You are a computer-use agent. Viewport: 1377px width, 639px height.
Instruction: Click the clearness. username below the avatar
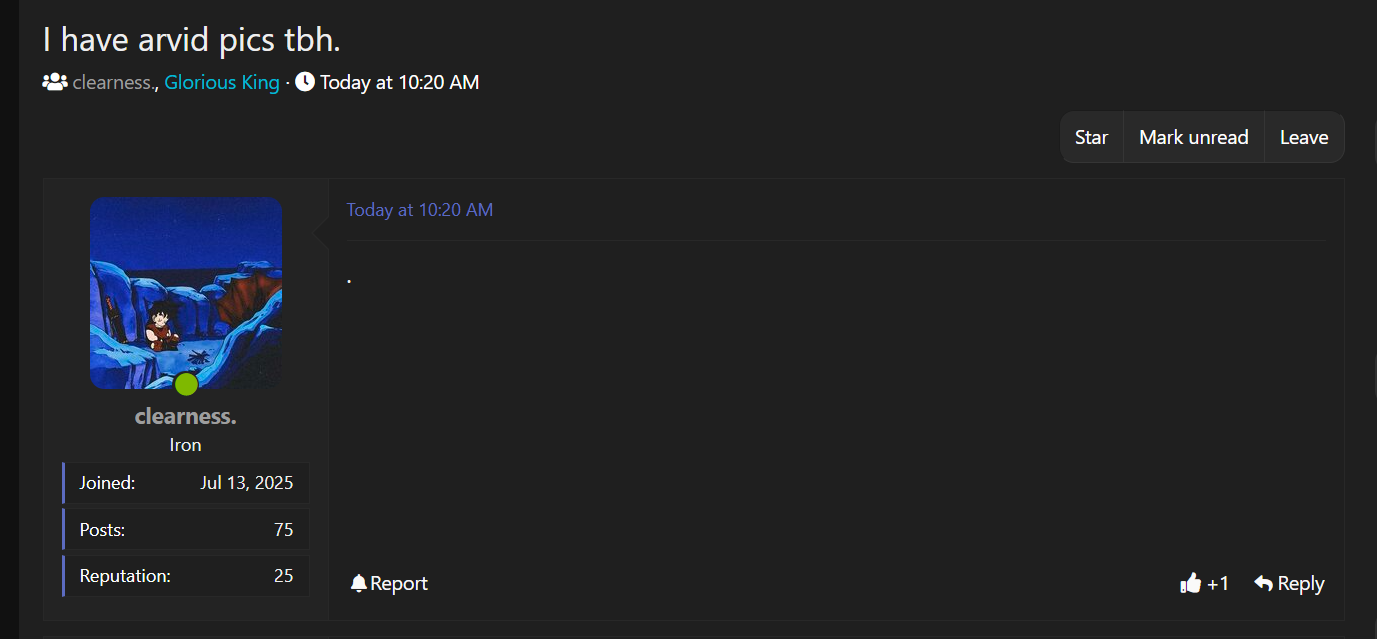[x=186, y=416]
